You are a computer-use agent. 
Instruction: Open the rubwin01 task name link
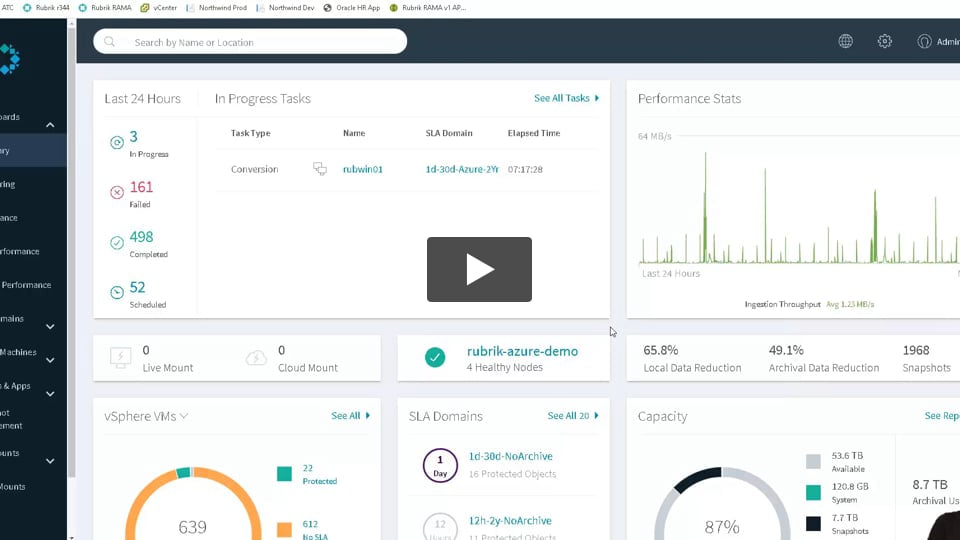click(x=362, y=169)
